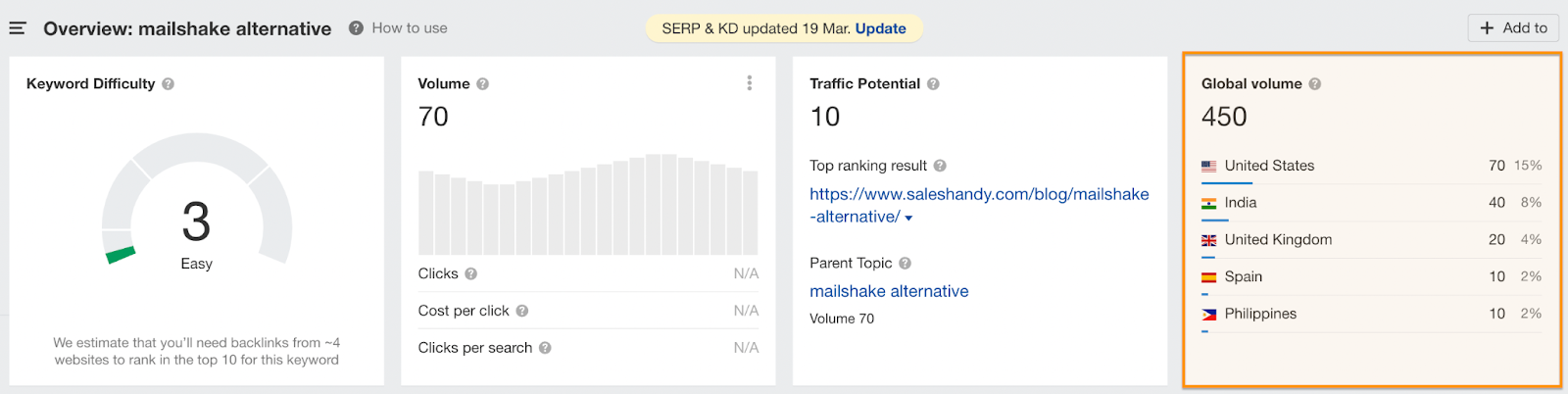This screenshot has height=394, width=1568.
Task: Click the 8% share for India
Action: pos(1531,202)
